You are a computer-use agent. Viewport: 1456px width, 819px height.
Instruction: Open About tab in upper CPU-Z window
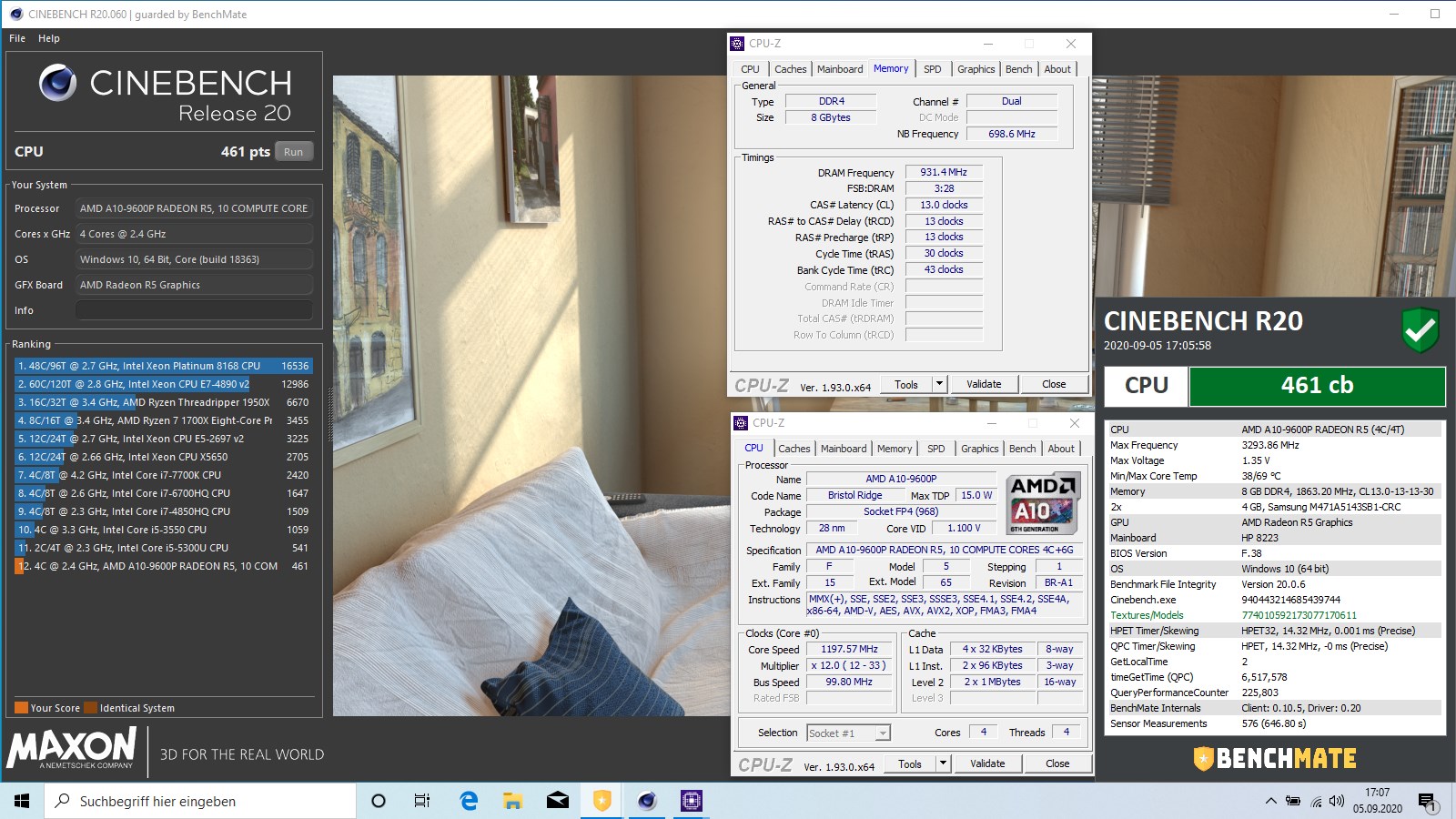(1057, 69)
